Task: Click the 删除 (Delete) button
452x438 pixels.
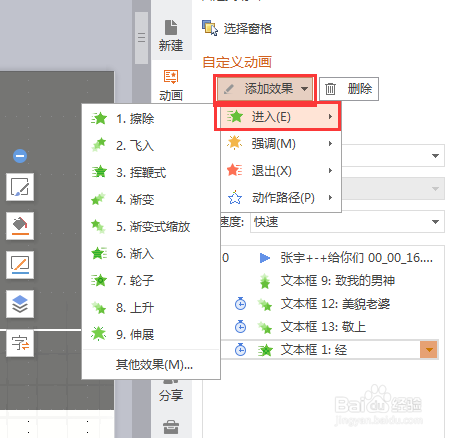Action: [x=349, y=89]
